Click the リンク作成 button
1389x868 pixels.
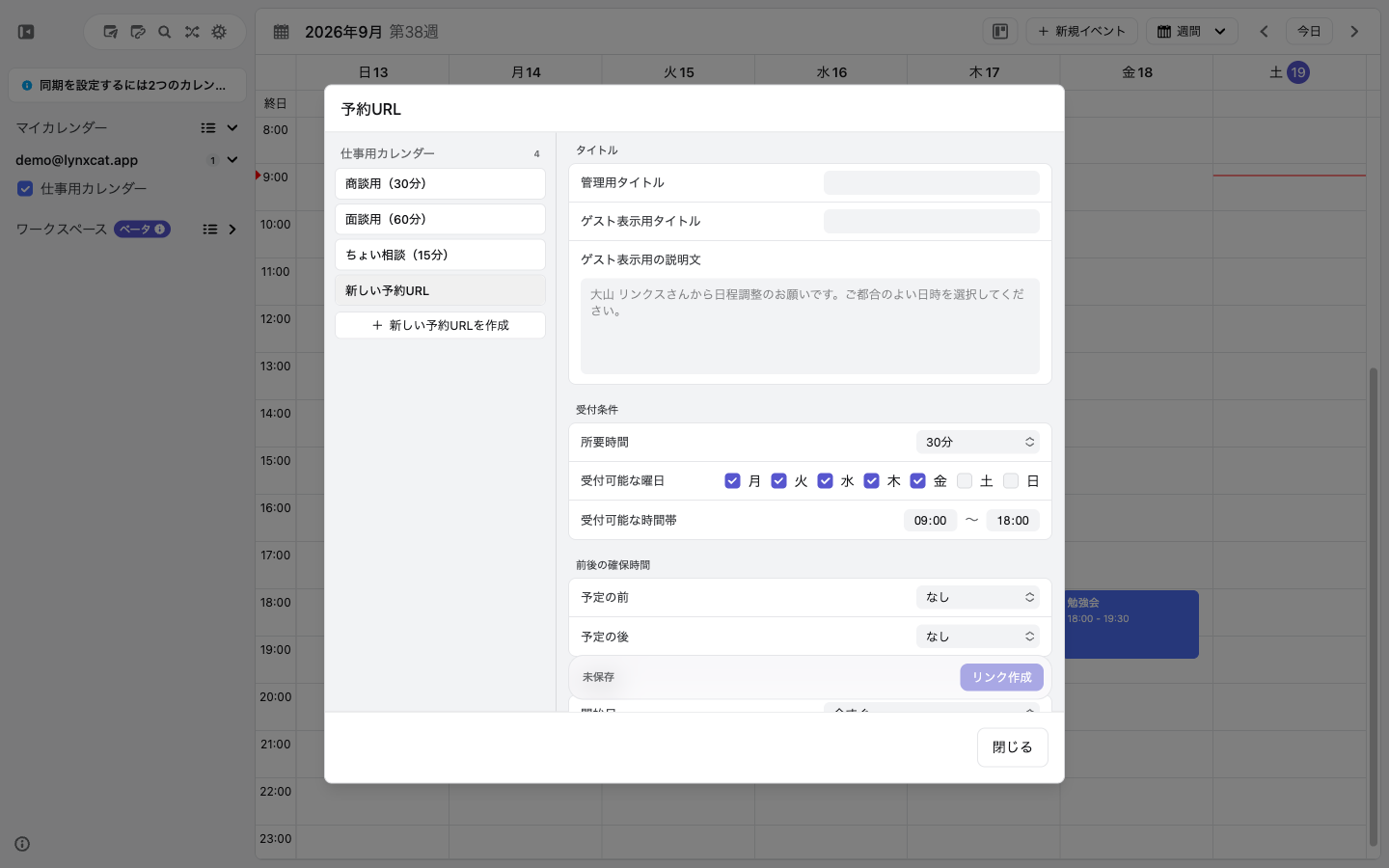coord(1001,677)
